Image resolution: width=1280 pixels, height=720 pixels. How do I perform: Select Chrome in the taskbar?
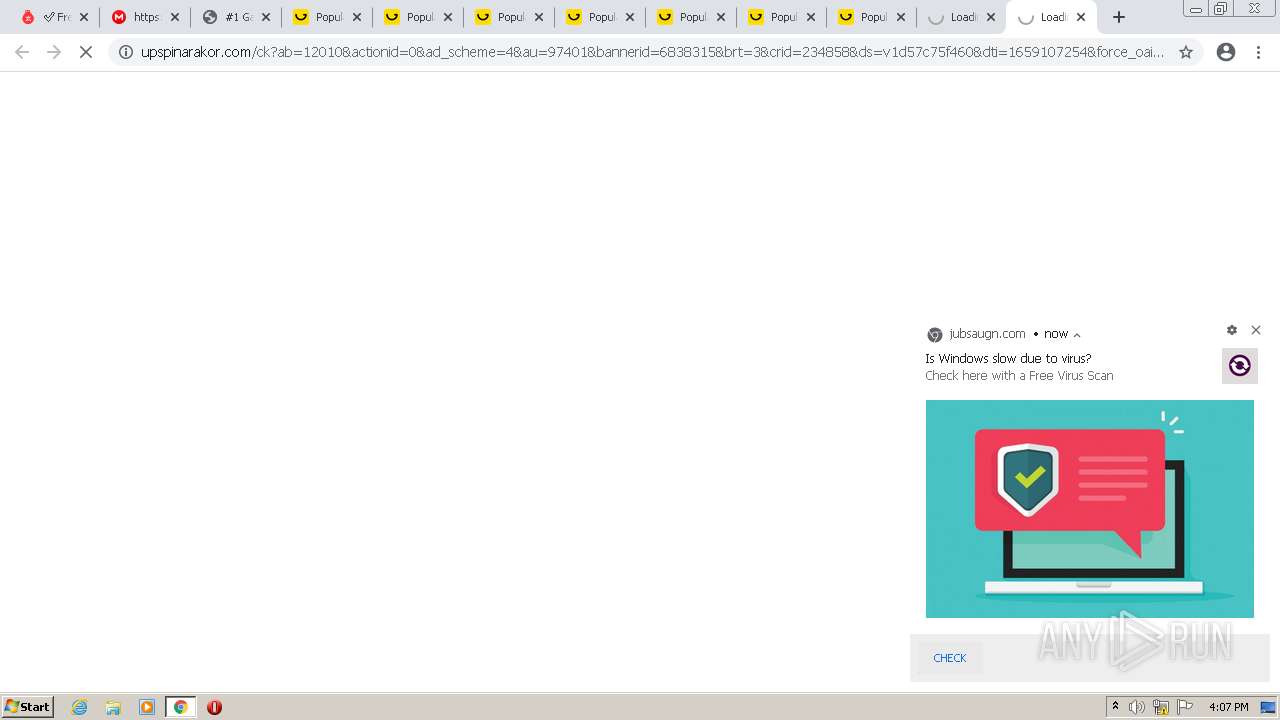click(181, 707)
